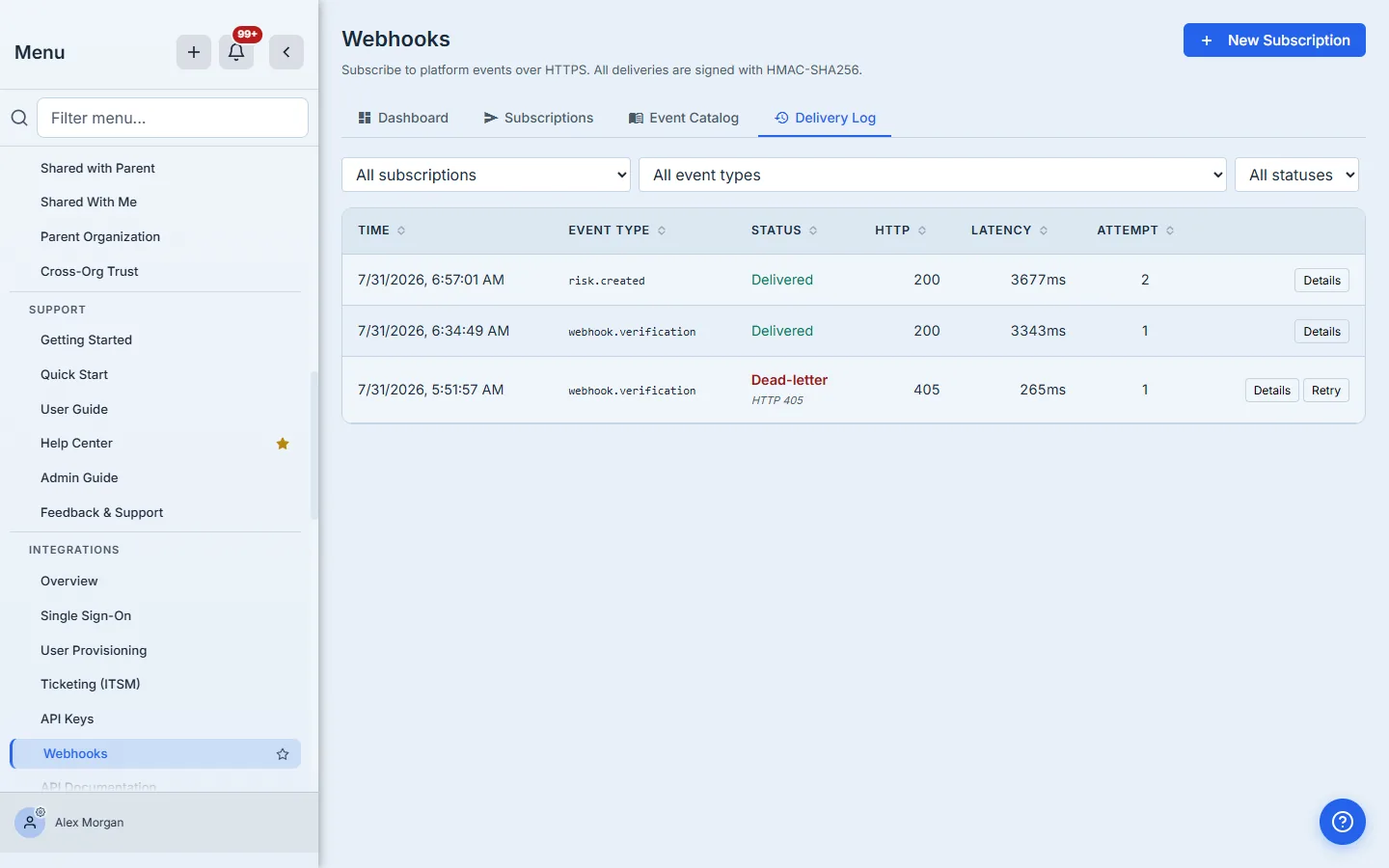This screenshot has height=868, width=1389.
Task: View Details for 6:34:49 AM delivery
Action: (1321, 332)
